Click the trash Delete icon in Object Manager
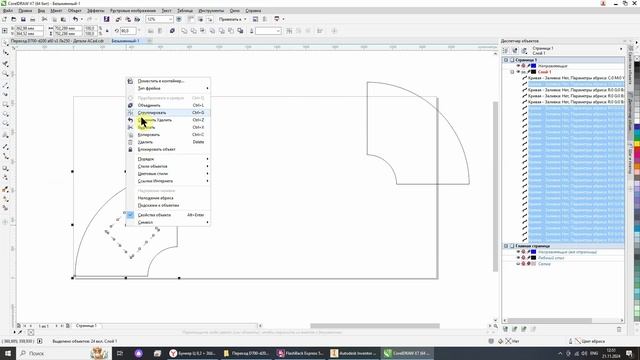640x360 pixels. [619, 329]
